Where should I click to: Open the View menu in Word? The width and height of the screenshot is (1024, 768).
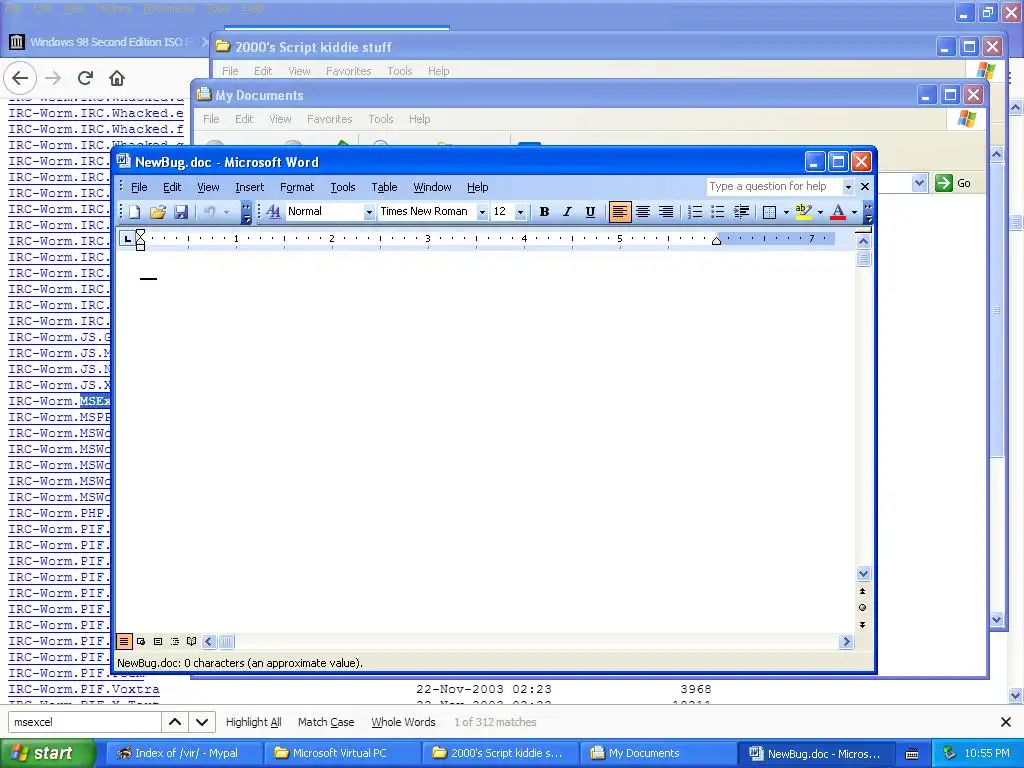208,187
